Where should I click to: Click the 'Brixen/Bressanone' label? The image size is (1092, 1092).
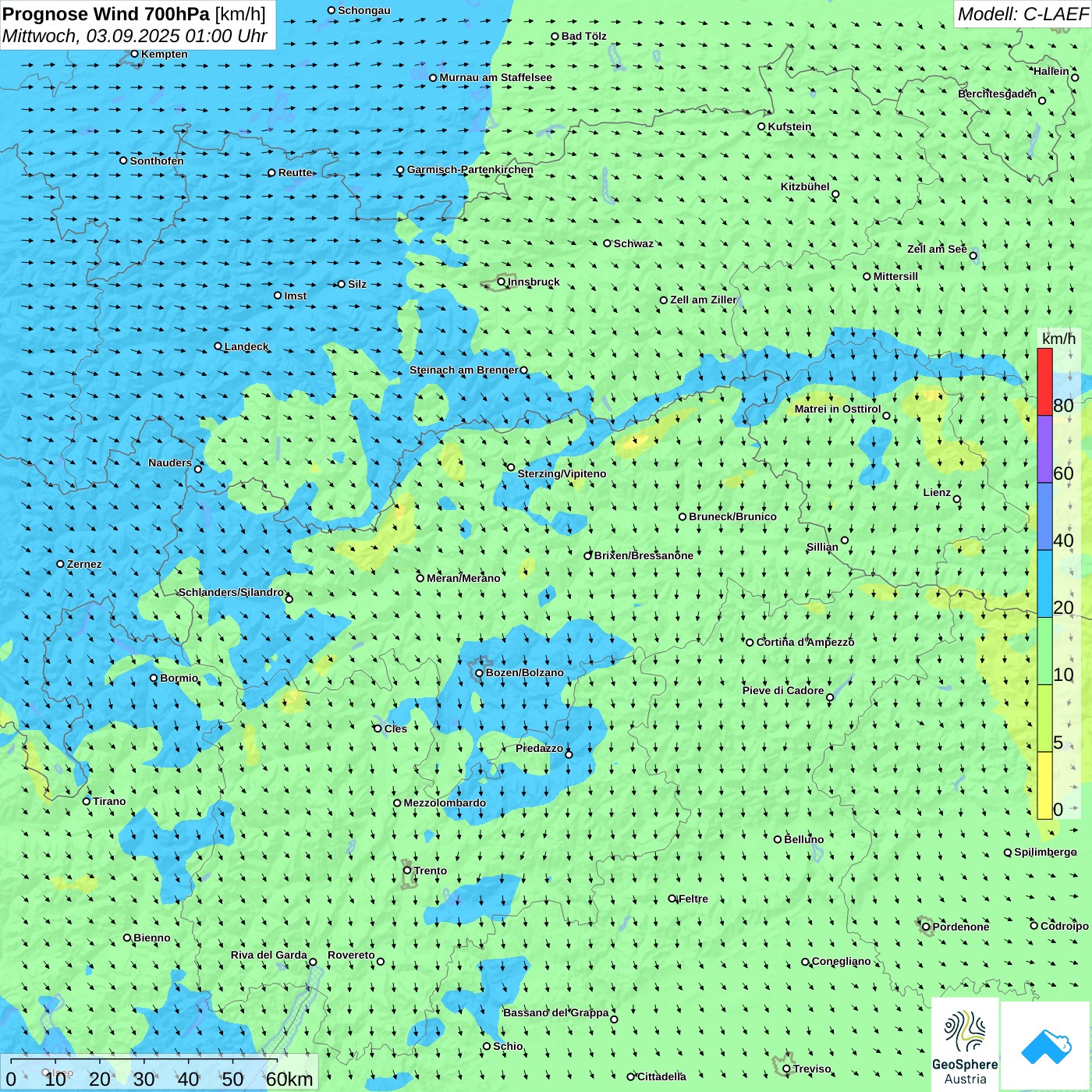tap(643, 555)
